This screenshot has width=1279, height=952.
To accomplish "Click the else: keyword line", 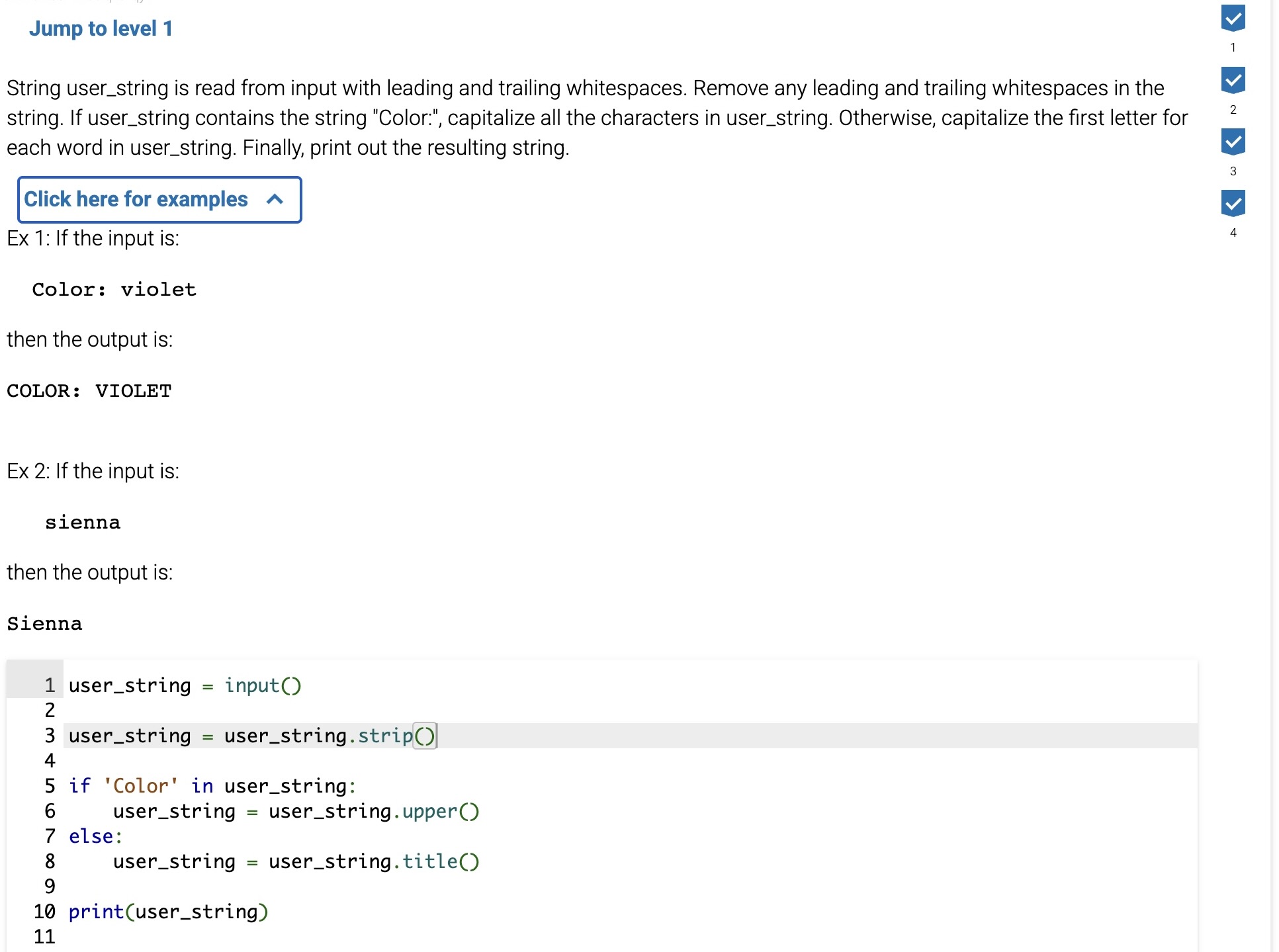I will (x=95, y=836).
